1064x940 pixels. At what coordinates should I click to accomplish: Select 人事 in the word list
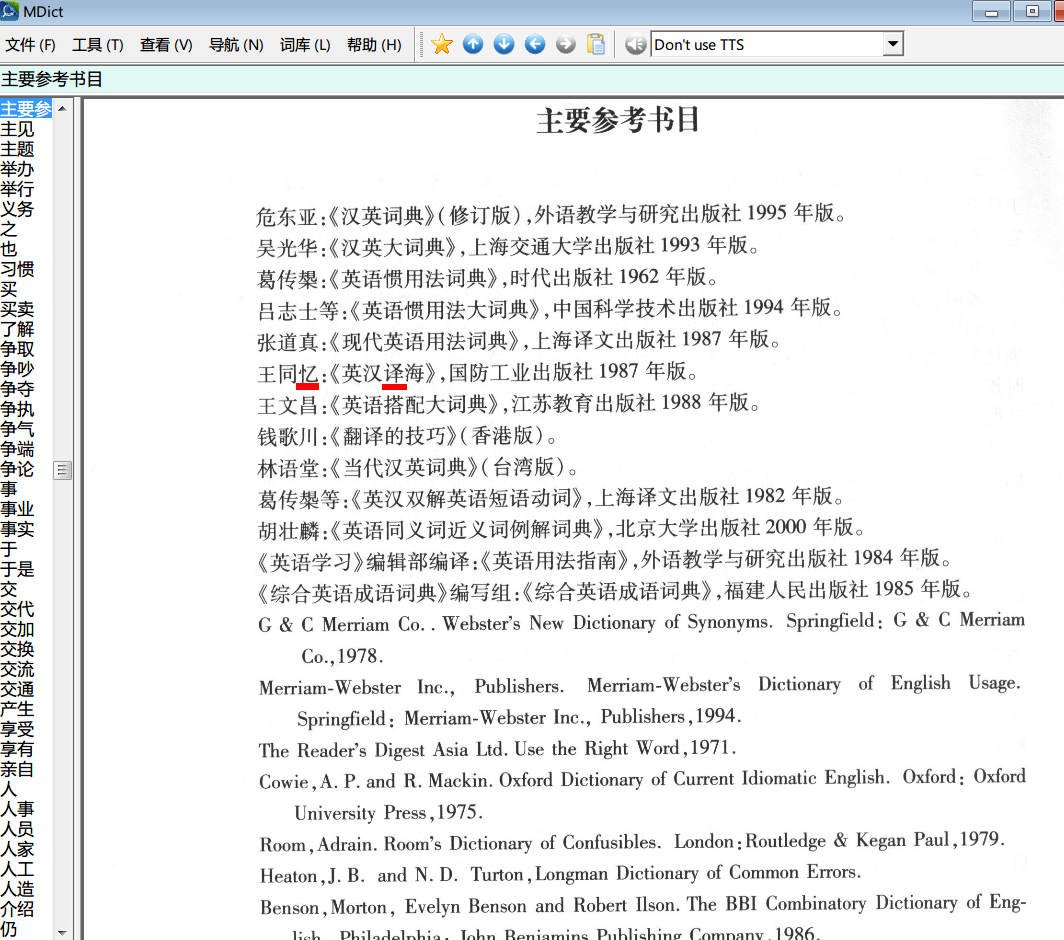pyautogui.click(x=17, y=810)
